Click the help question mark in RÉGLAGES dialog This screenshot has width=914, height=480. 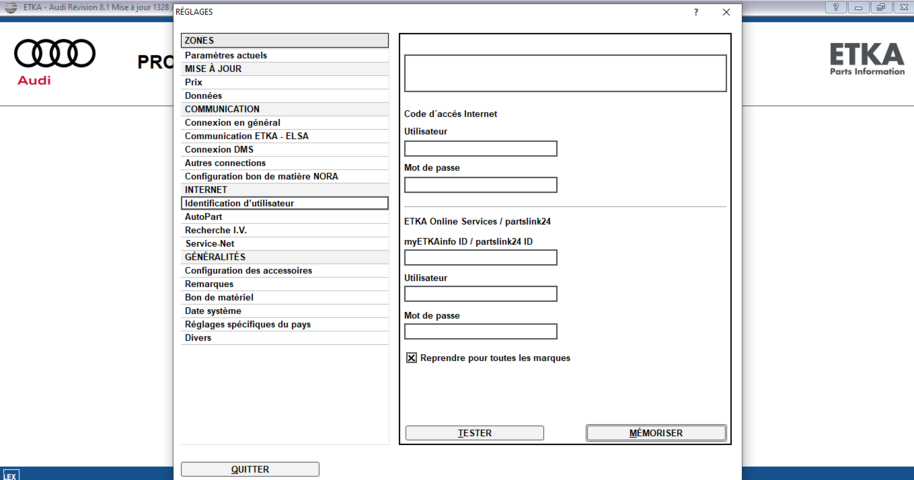[695, 12]
